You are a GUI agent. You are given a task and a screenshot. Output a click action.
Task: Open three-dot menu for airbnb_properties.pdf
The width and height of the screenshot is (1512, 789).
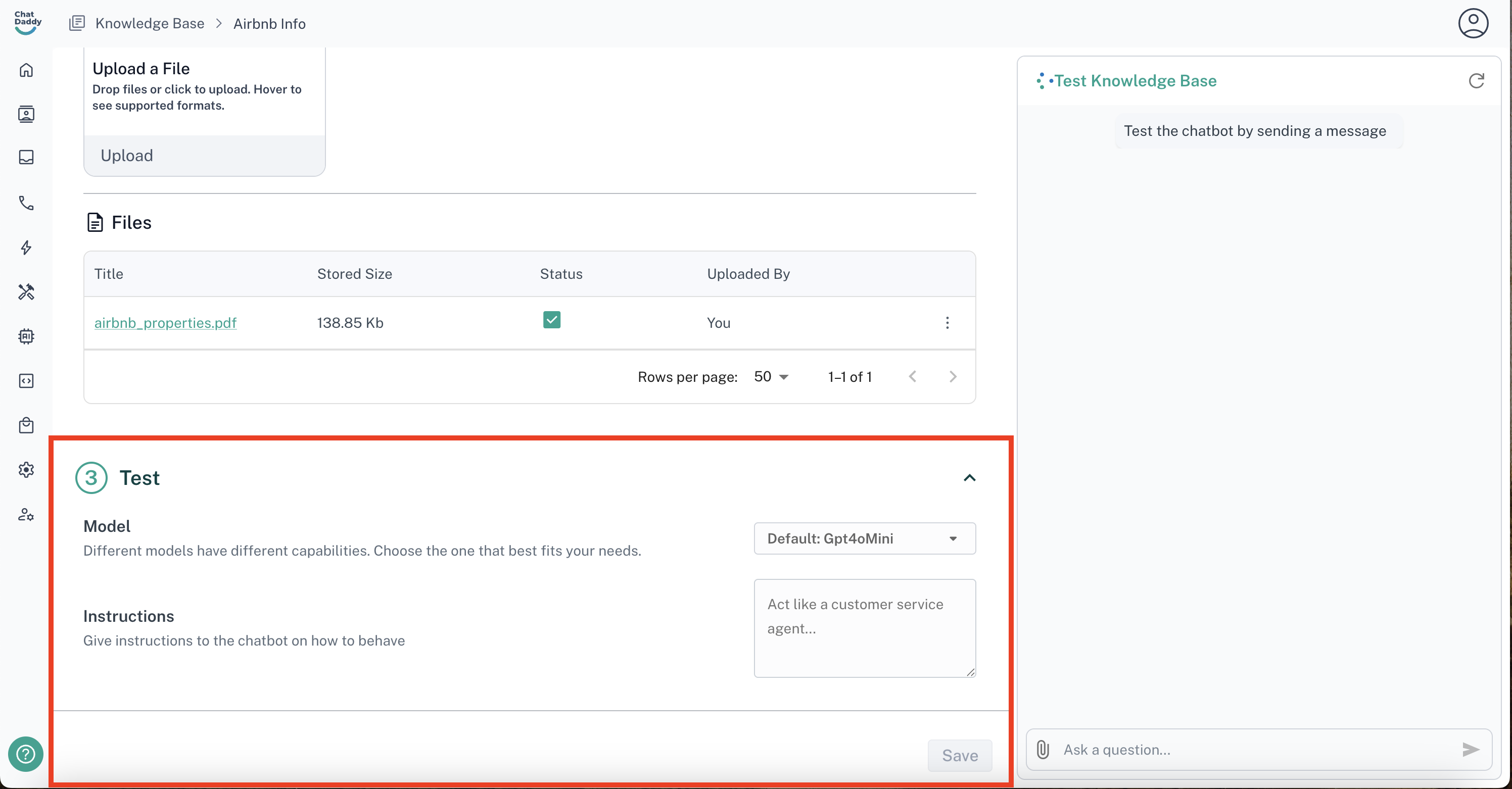tap(947, 323)
